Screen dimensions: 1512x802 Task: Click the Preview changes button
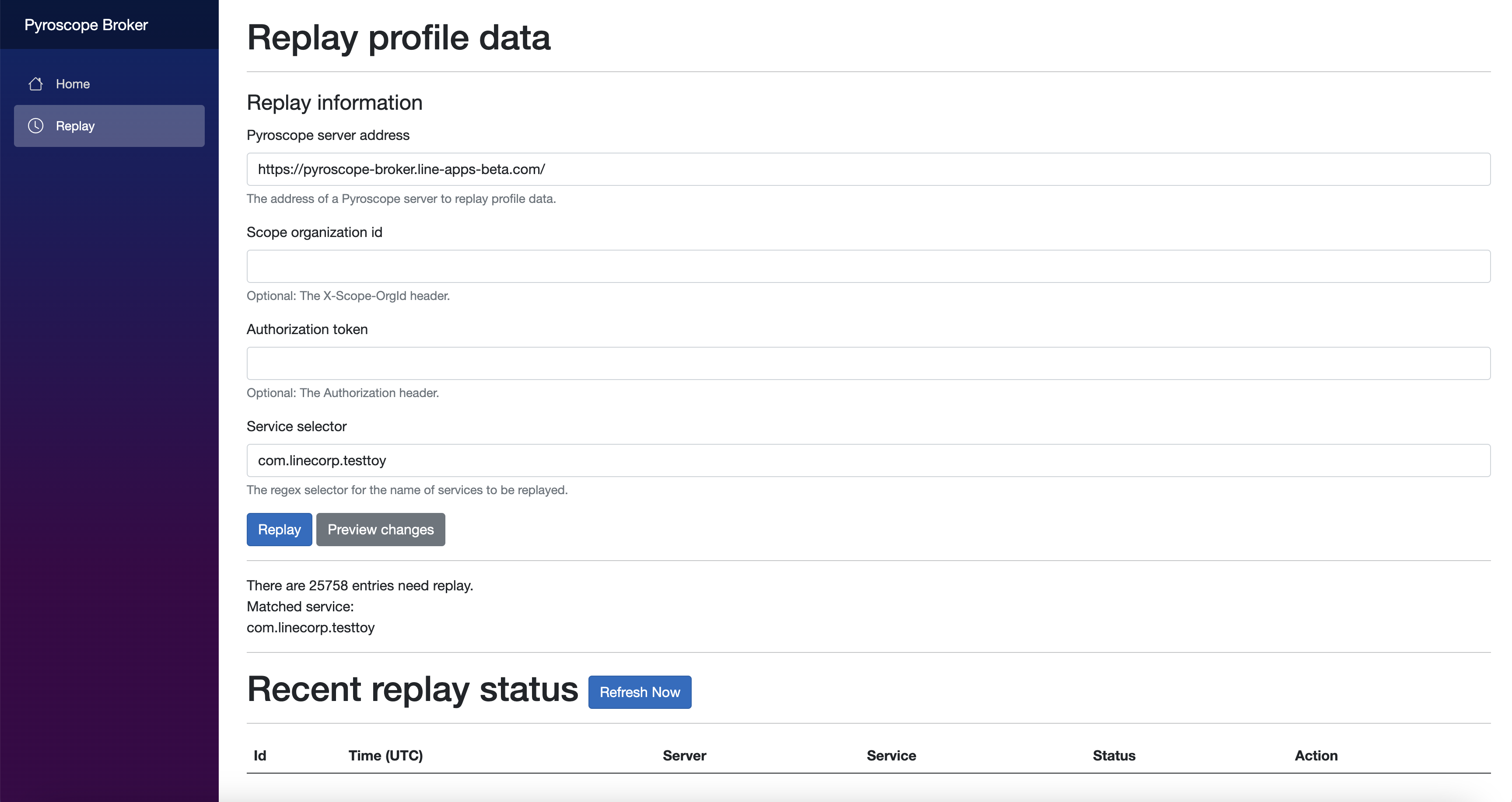(x=380, y=529)
